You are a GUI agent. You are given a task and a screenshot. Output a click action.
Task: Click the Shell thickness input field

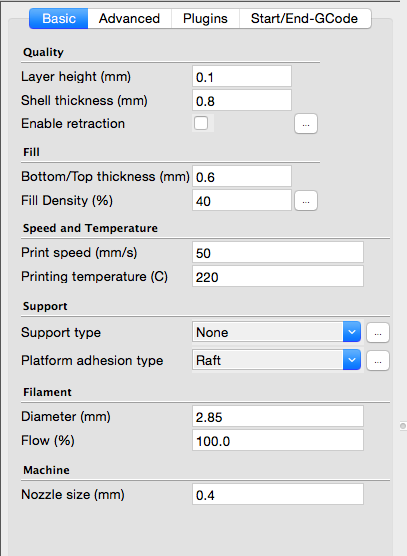[242, 100]
